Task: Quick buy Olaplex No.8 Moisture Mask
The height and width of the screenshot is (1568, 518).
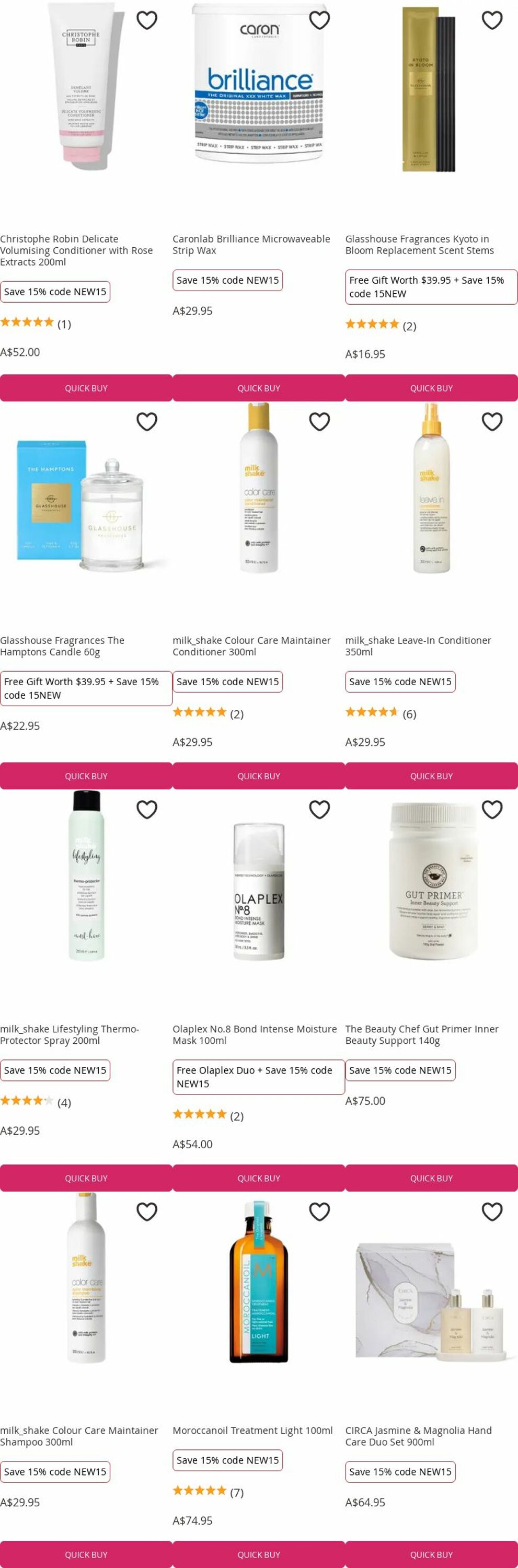Action: (x=259, y=1178)
